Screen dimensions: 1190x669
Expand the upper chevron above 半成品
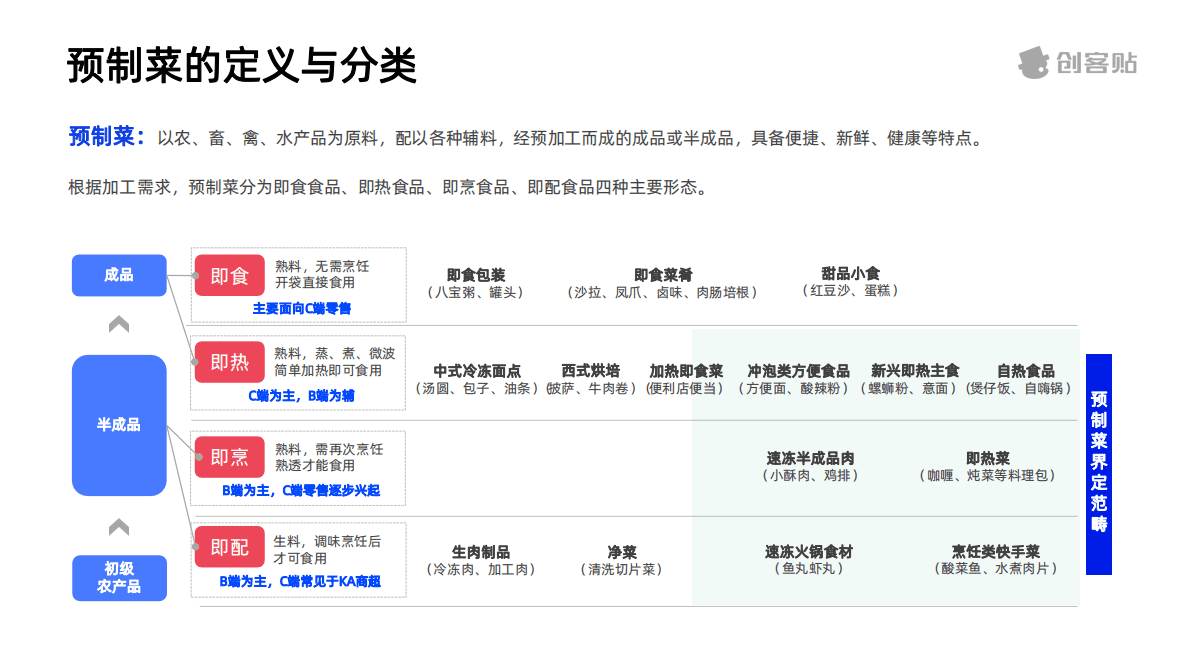(x=119, y=322)
